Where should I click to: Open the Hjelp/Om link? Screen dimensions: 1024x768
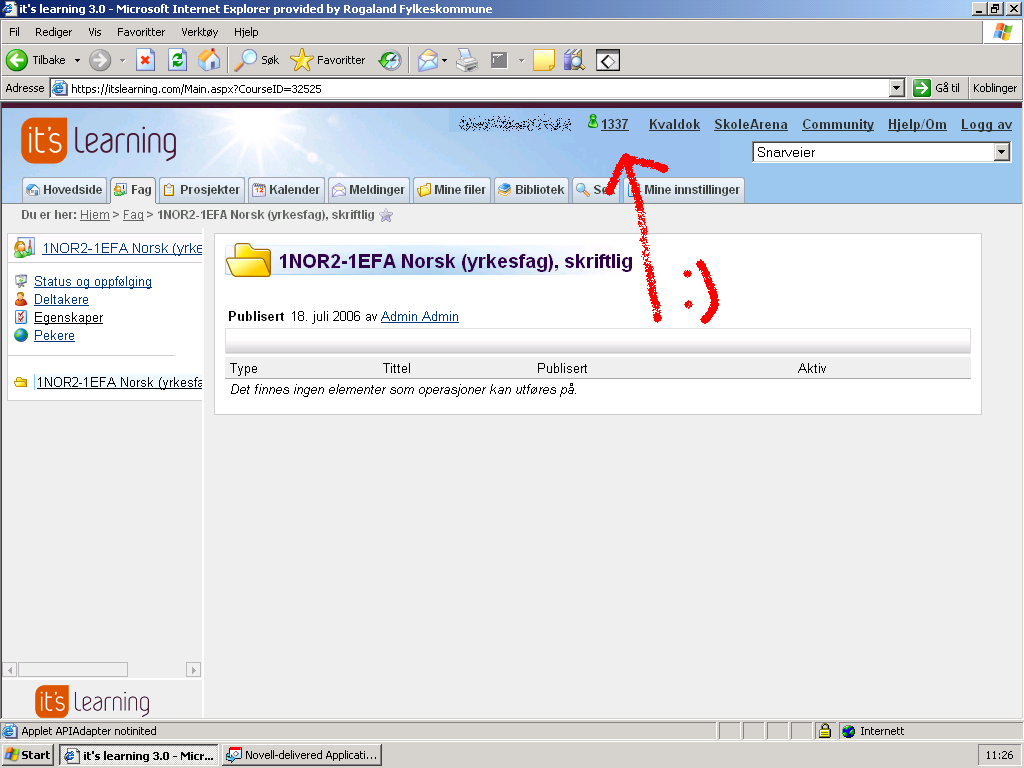(x=917, y=124)
